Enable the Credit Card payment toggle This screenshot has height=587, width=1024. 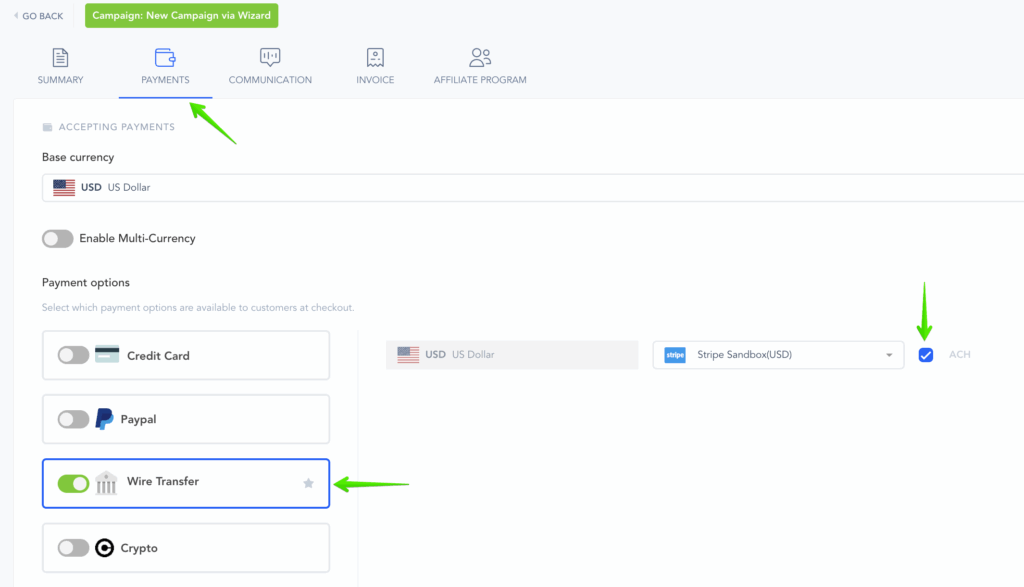point(73,355)
